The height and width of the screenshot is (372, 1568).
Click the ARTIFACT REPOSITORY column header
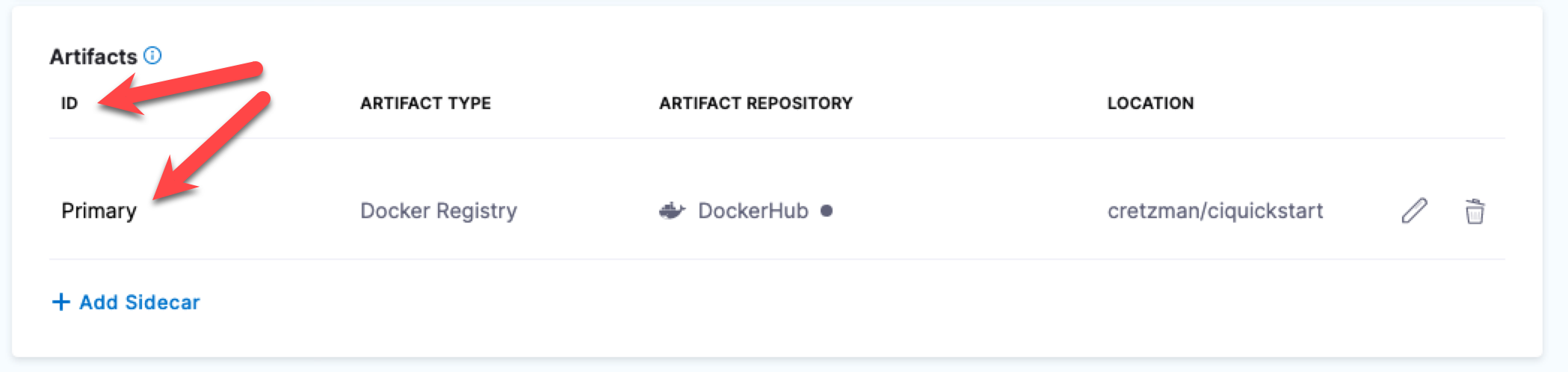[x=756, y=103]
